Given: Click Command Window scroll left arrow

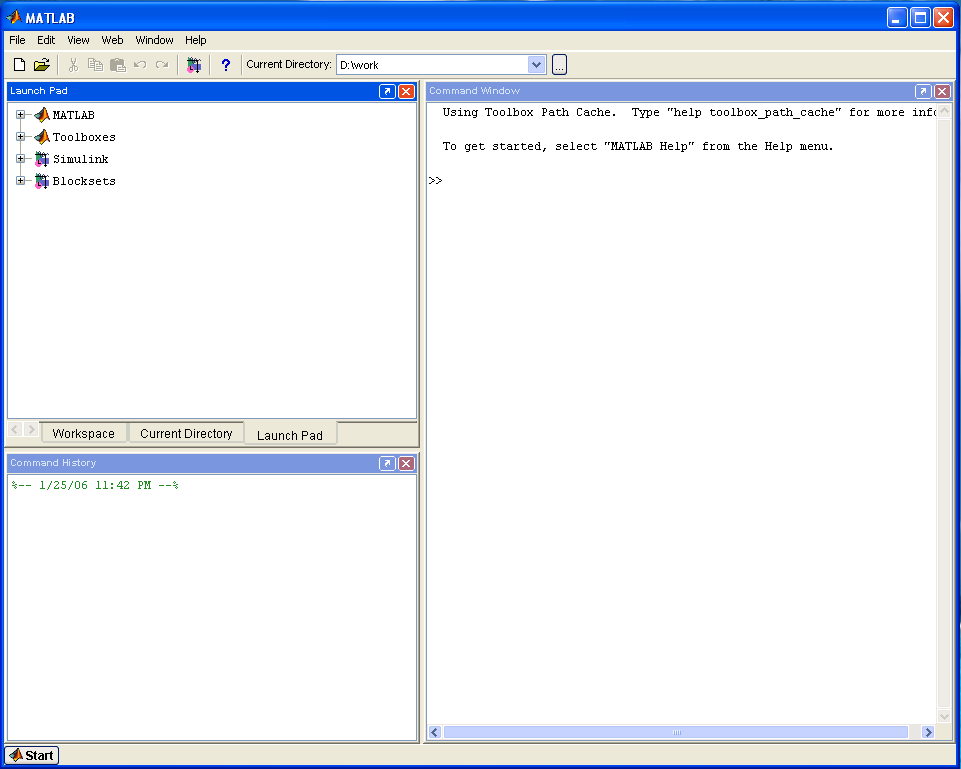Looking at the screenshot, I should tap(435, 732).
